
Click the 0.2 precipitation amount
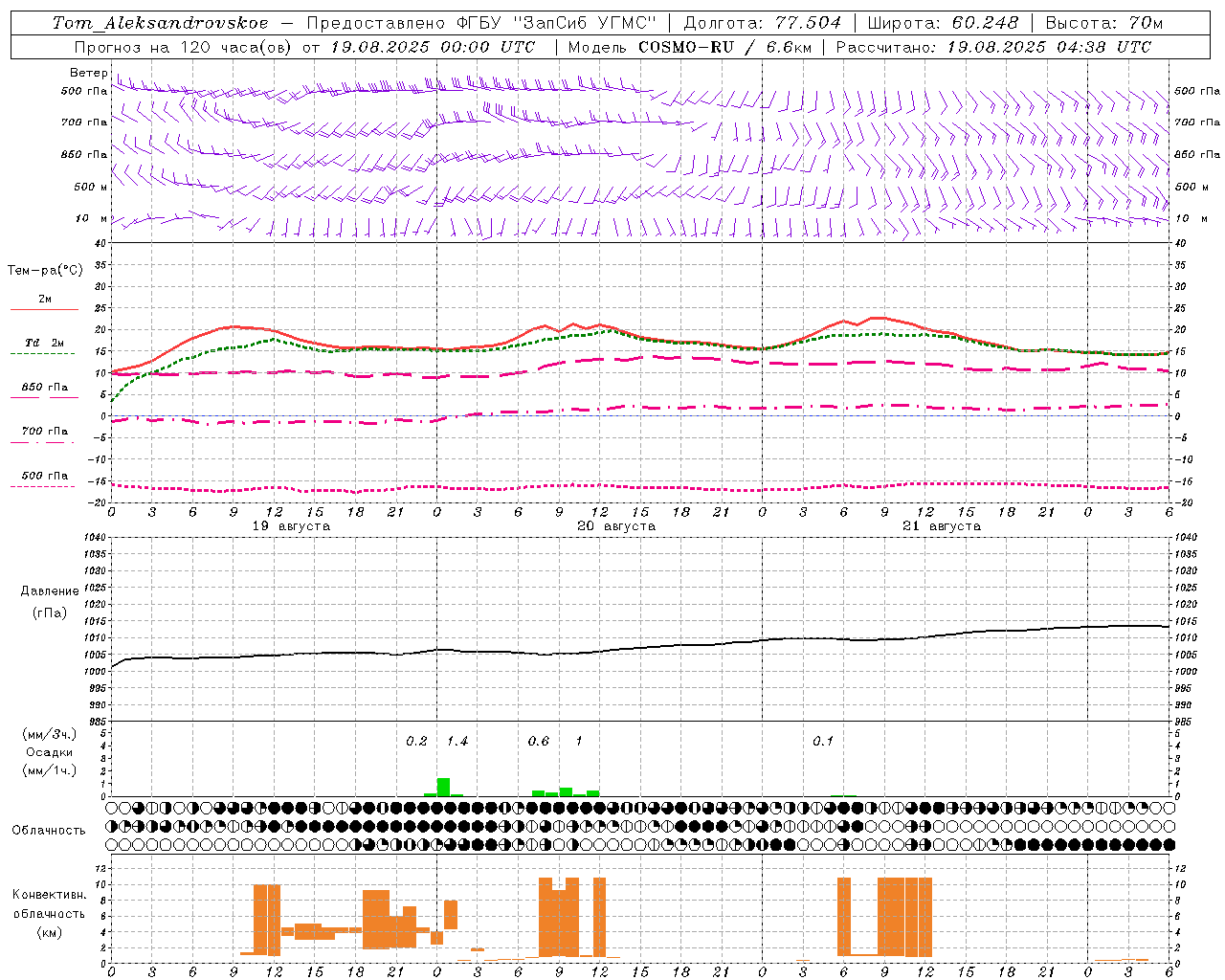click(416, 742)
